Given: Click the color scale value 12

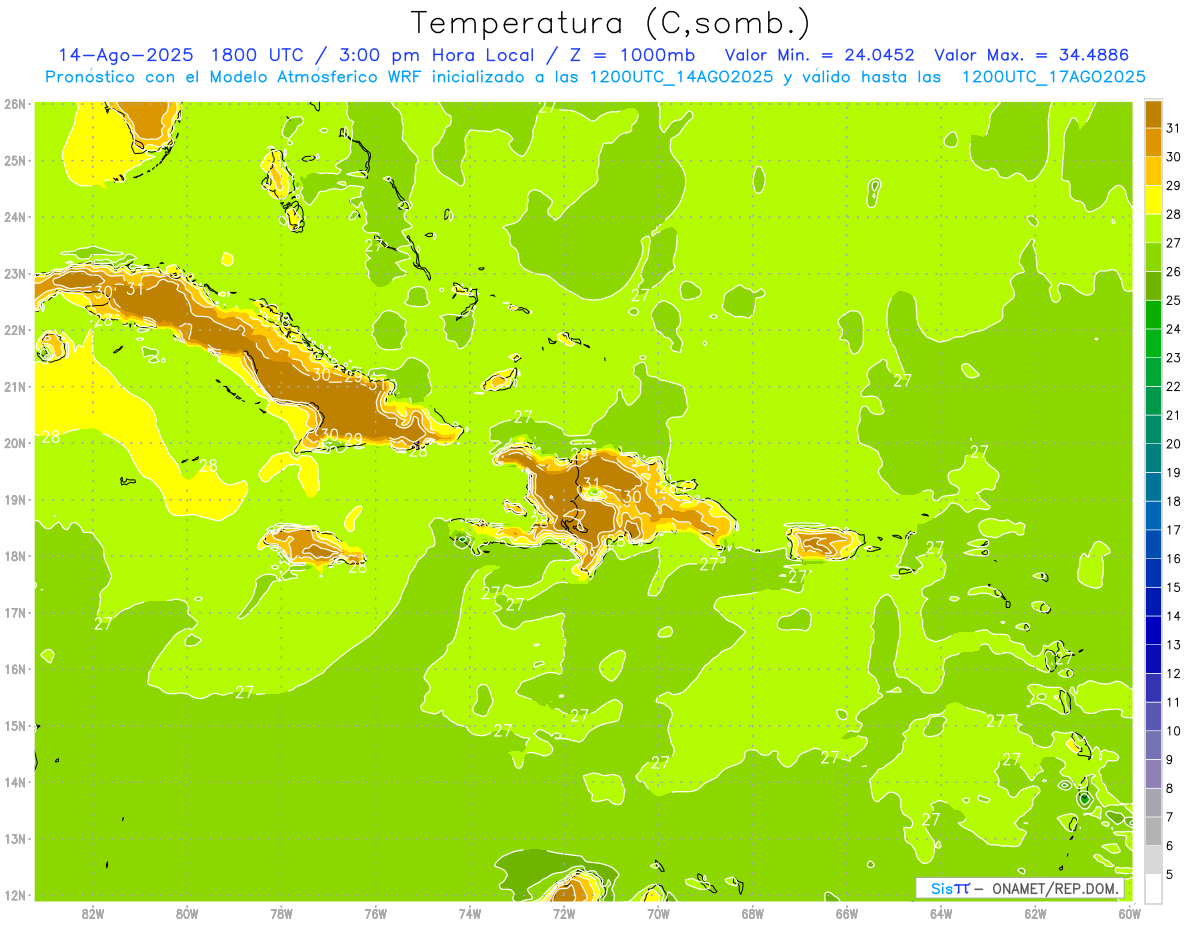Looking at the screenshot, I should coord(1173,673).
